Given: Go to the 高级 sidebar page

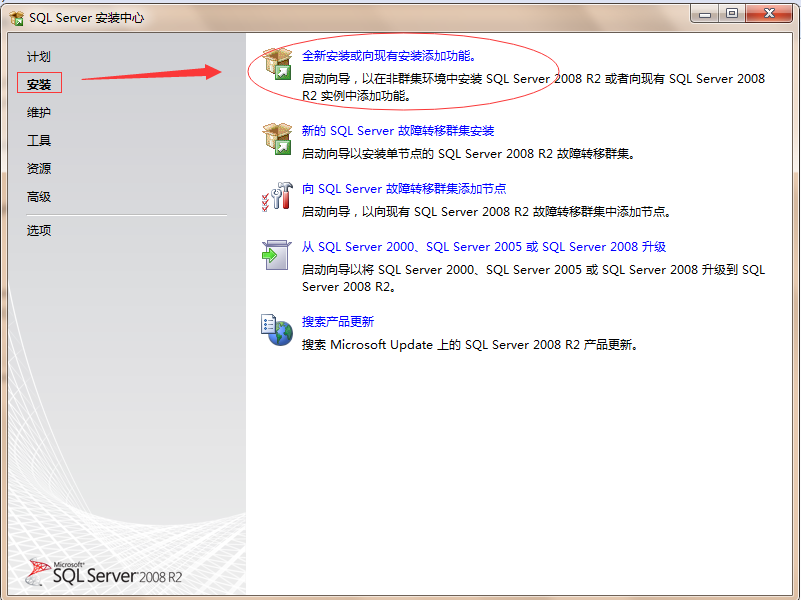Looking at the screenshot, I should [39, 197].
